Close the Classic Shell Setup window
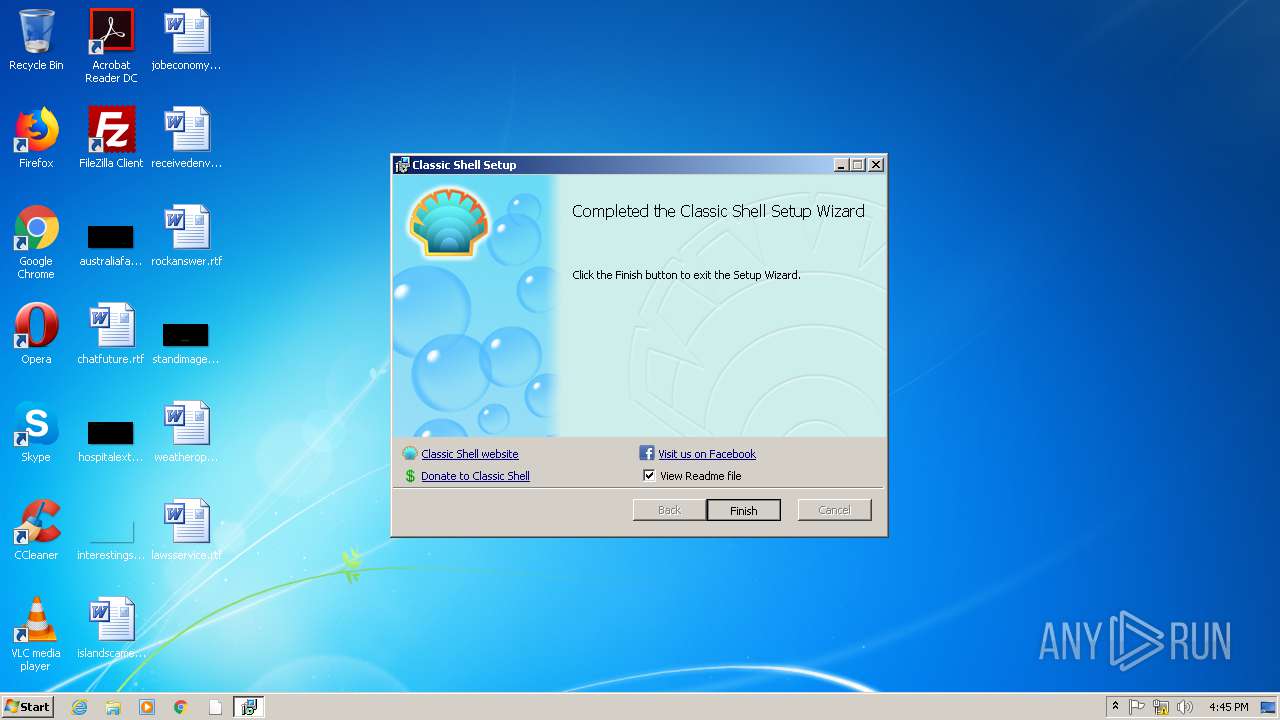 click(x=875, y=165)
